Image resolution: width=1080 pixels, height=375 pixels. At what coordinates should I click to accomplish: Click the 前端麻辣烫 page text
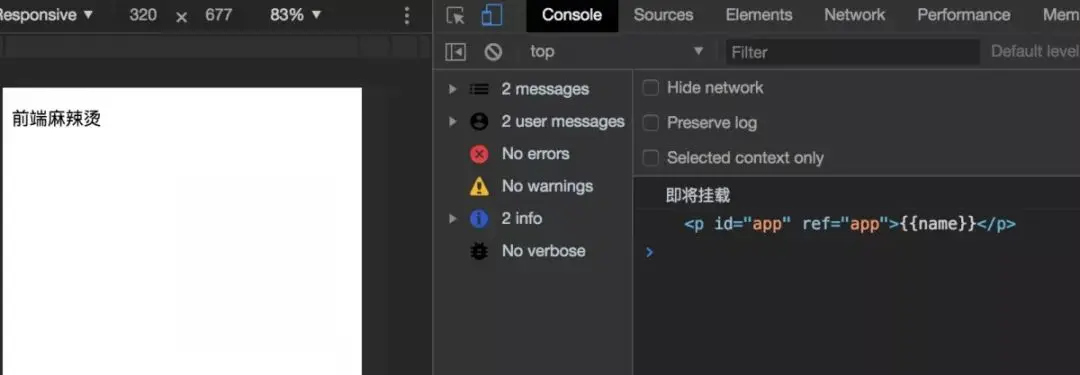click(x=56, y=119)
